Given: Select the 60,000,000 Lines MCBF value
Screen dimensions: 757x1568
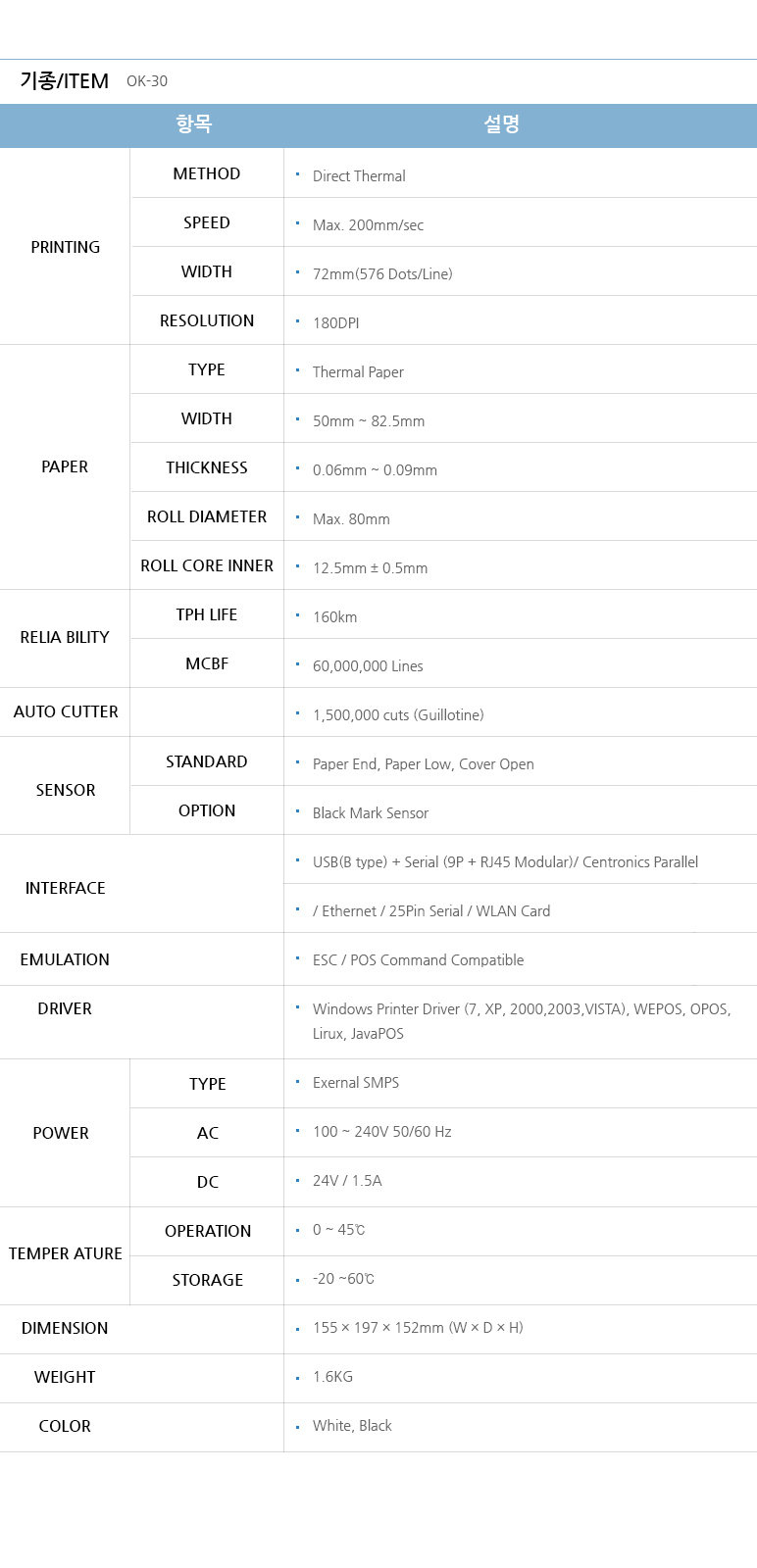Looking at the screenshot, I should tap(368, 666).
